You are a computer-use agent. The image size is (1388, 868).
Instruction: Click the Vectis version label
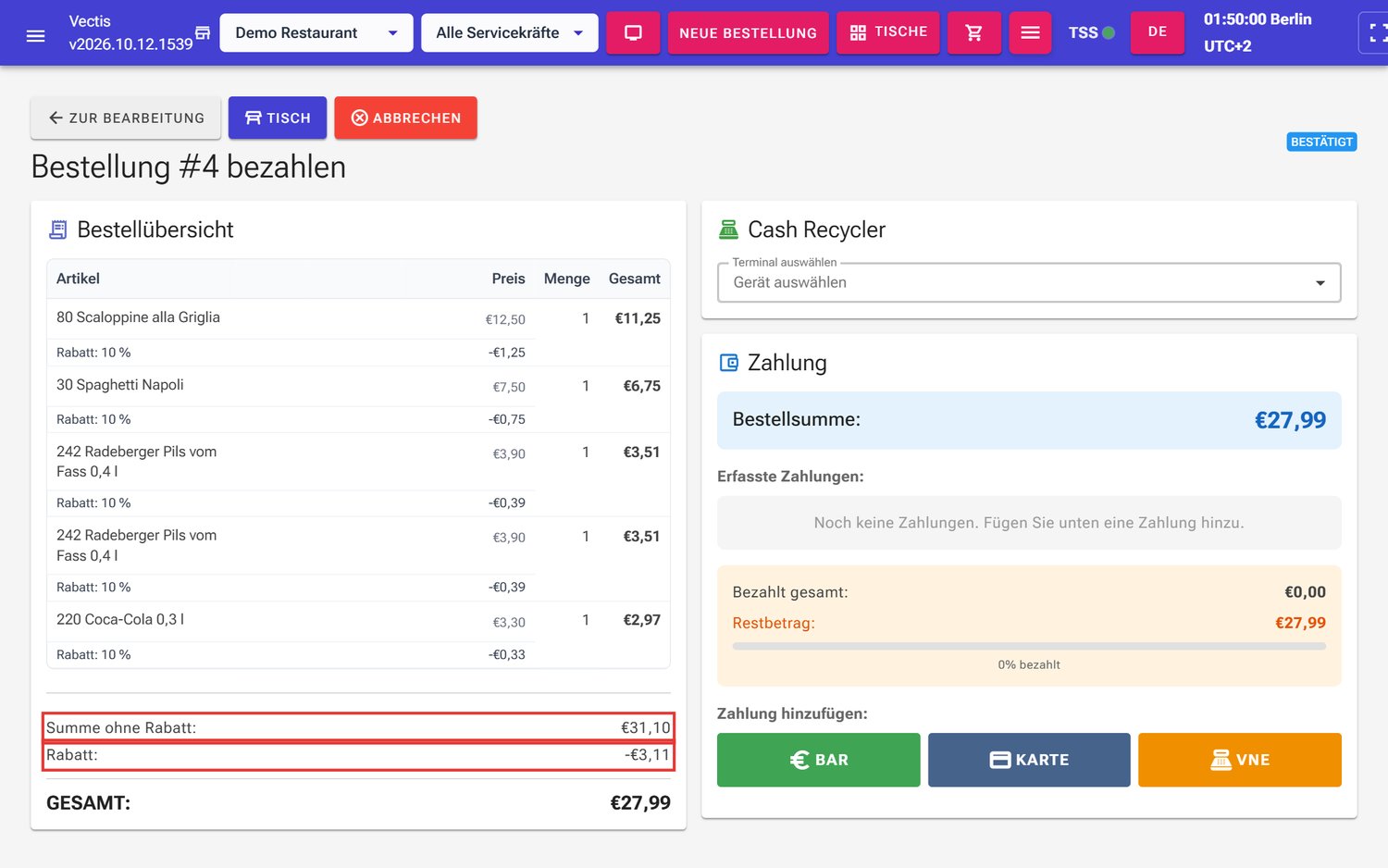point(130,32)
